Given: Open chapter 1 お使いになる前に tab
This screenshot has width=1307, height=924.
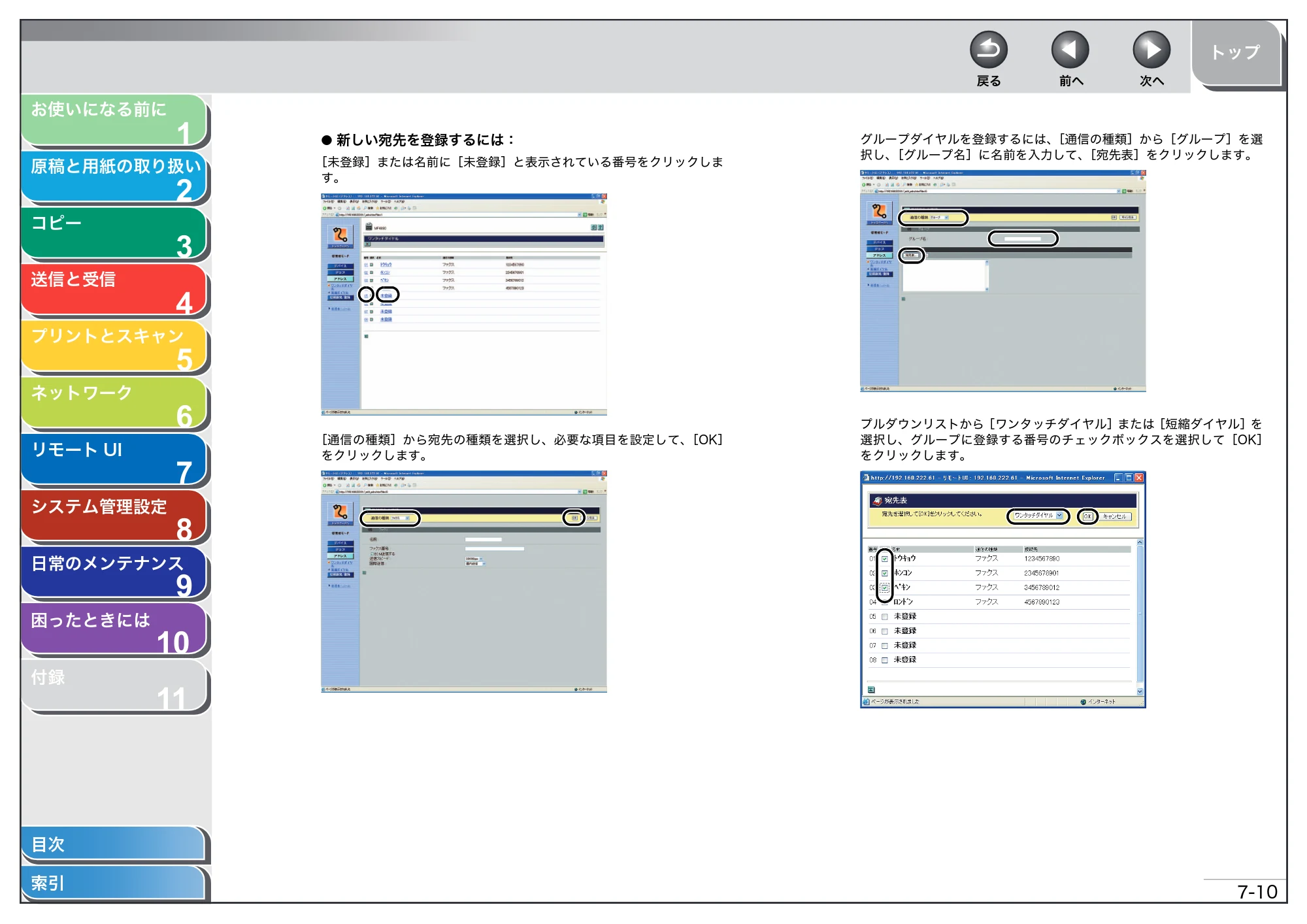Looking at the screenshot, I should (114, 120).
